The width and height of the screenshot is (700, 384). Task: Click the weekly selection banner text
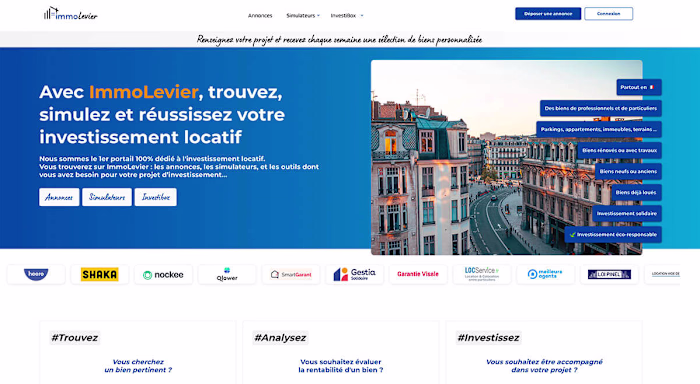pos(339,40)
